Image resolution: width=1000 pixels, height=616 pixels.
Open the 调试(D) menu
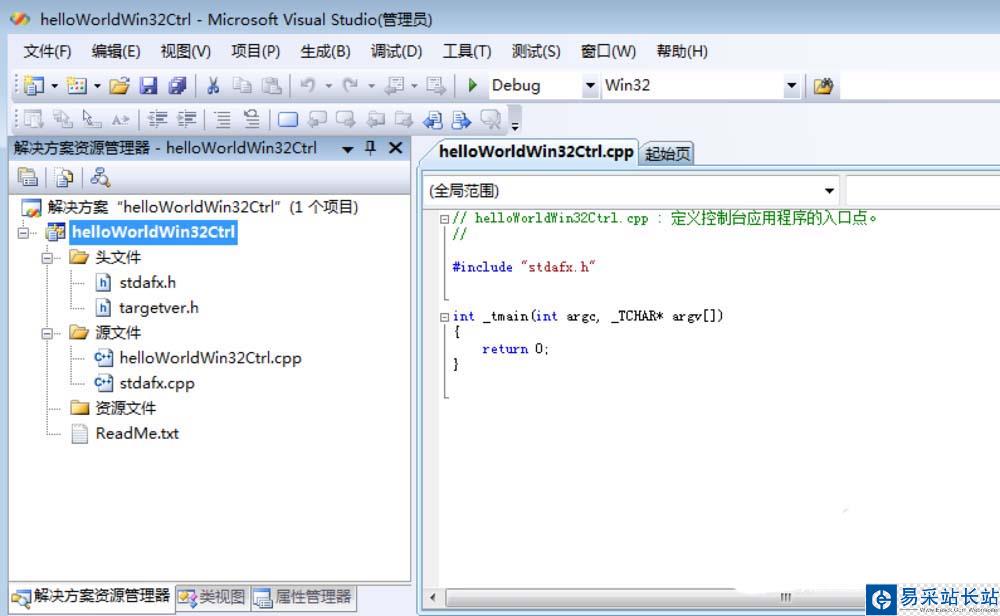(396, 51)
